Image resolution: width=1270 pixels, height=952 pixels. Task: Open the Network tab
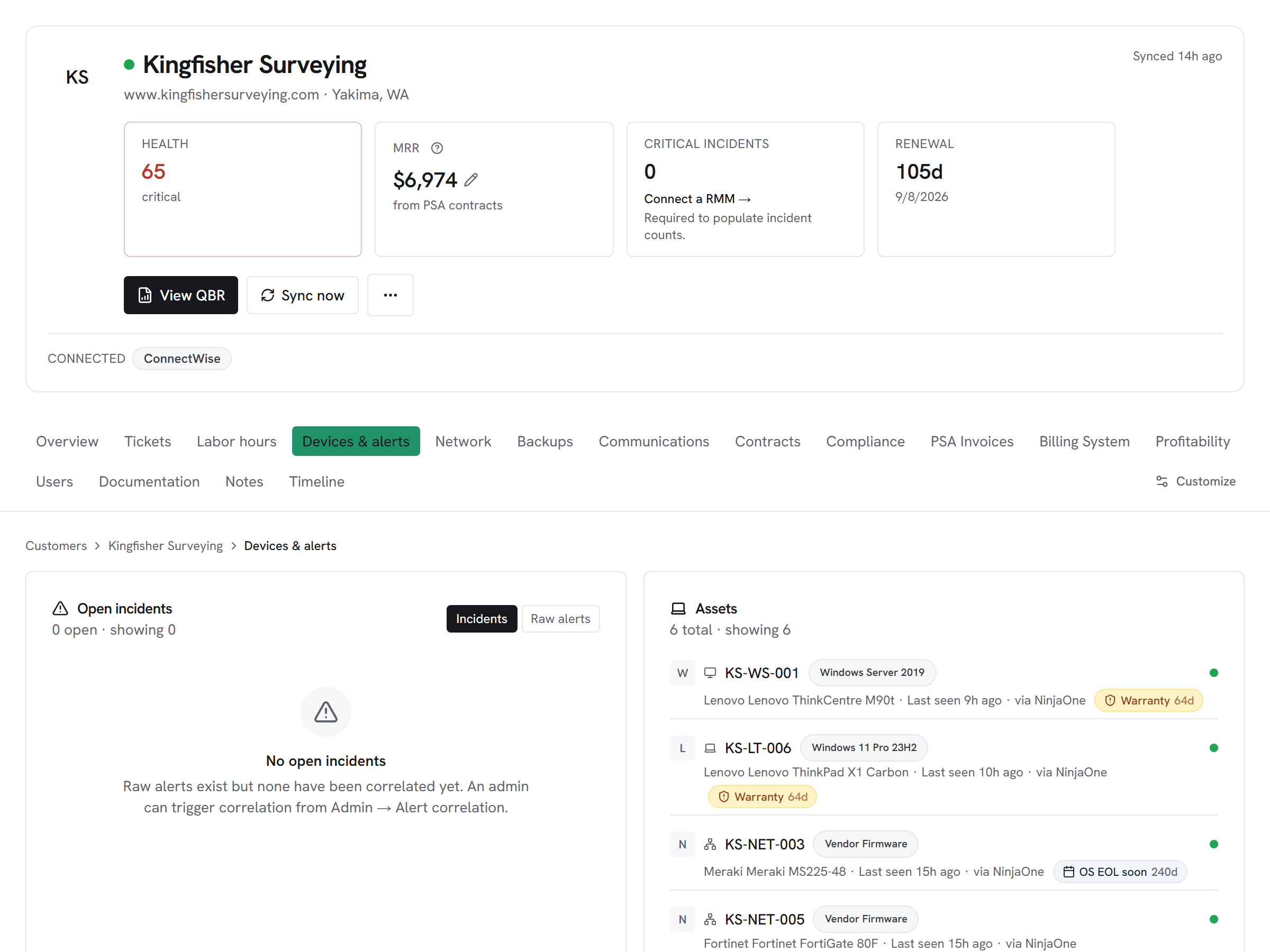(464, 441)
